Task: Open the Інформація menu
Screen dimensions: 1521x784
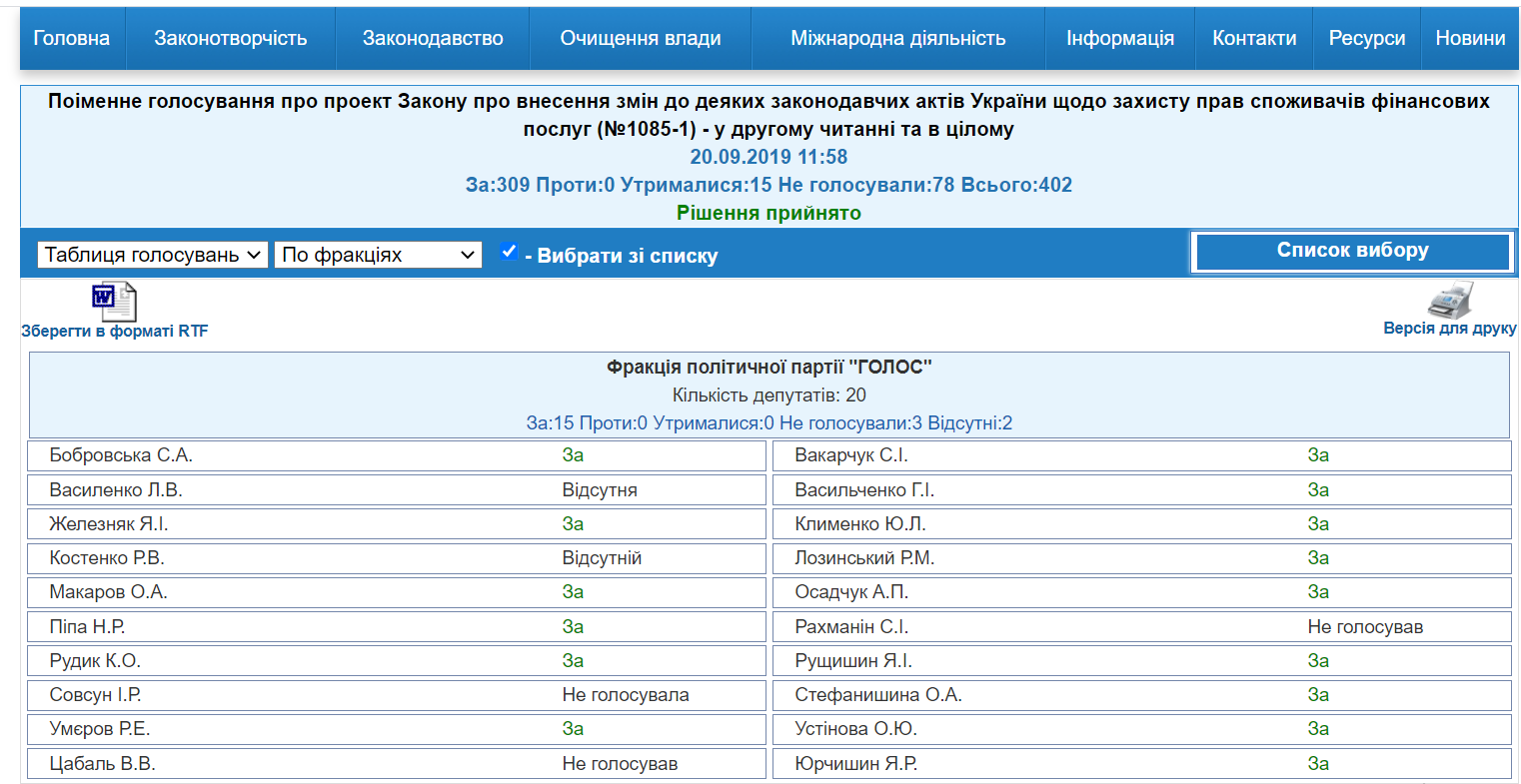Action: point(1120,38)
